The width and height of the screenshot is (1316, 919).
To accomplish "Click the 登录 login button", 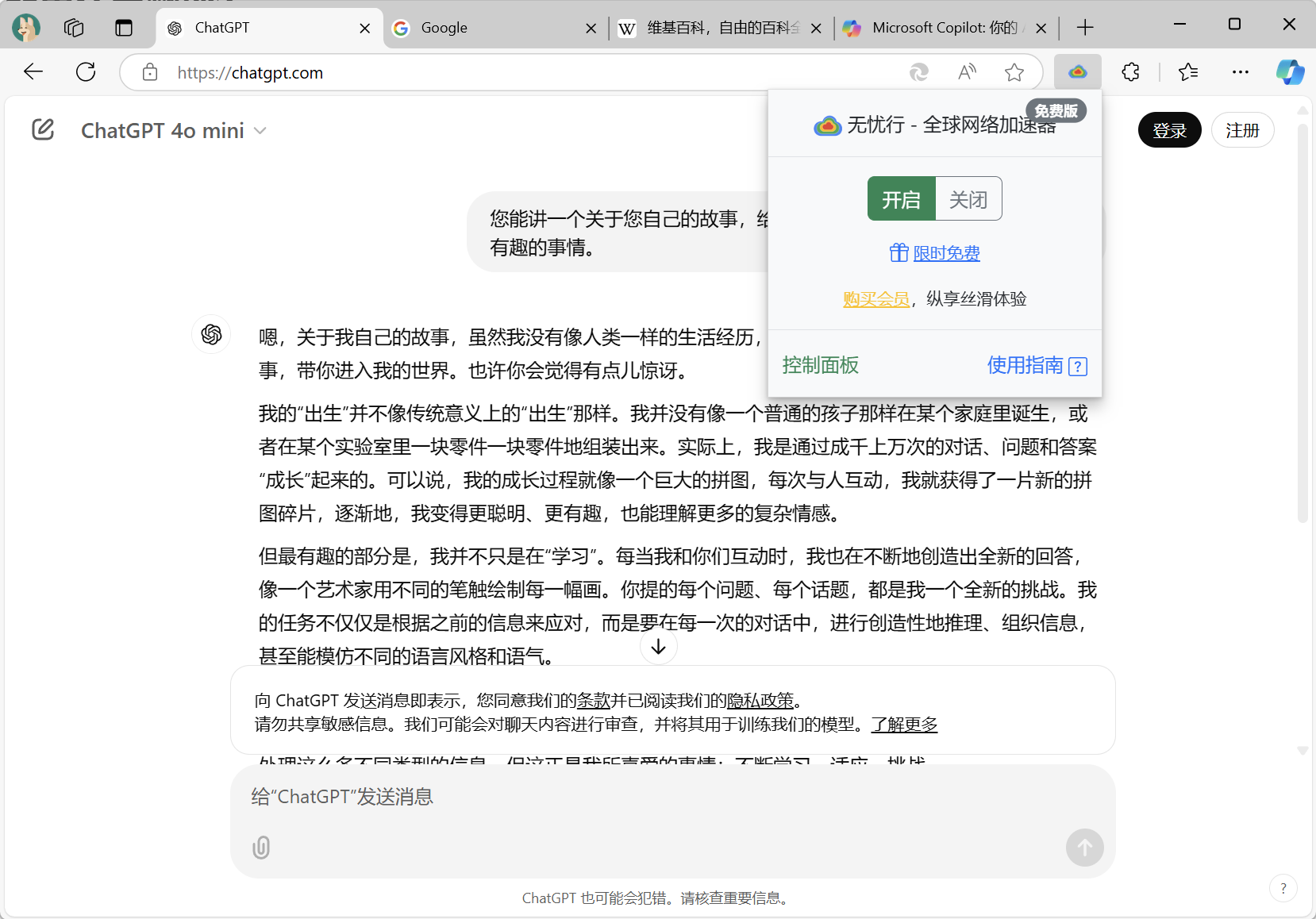I will point(1169,130).
